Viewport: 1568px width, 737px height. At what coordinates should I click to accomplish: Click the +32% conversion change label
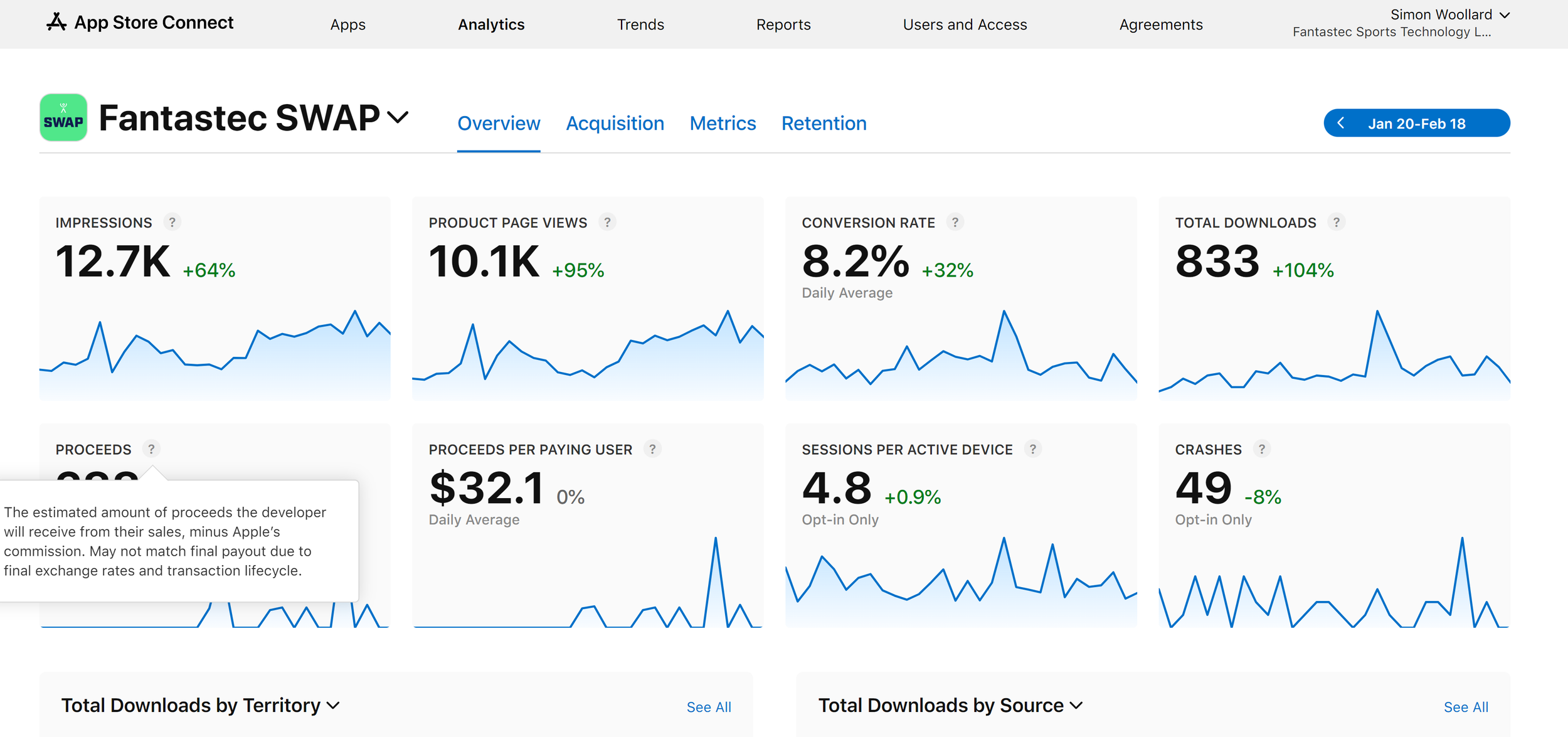[x=947, y=270]
